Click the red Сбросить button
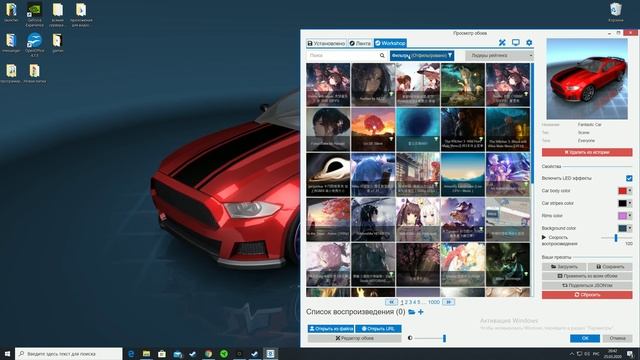 click(587, 295)
